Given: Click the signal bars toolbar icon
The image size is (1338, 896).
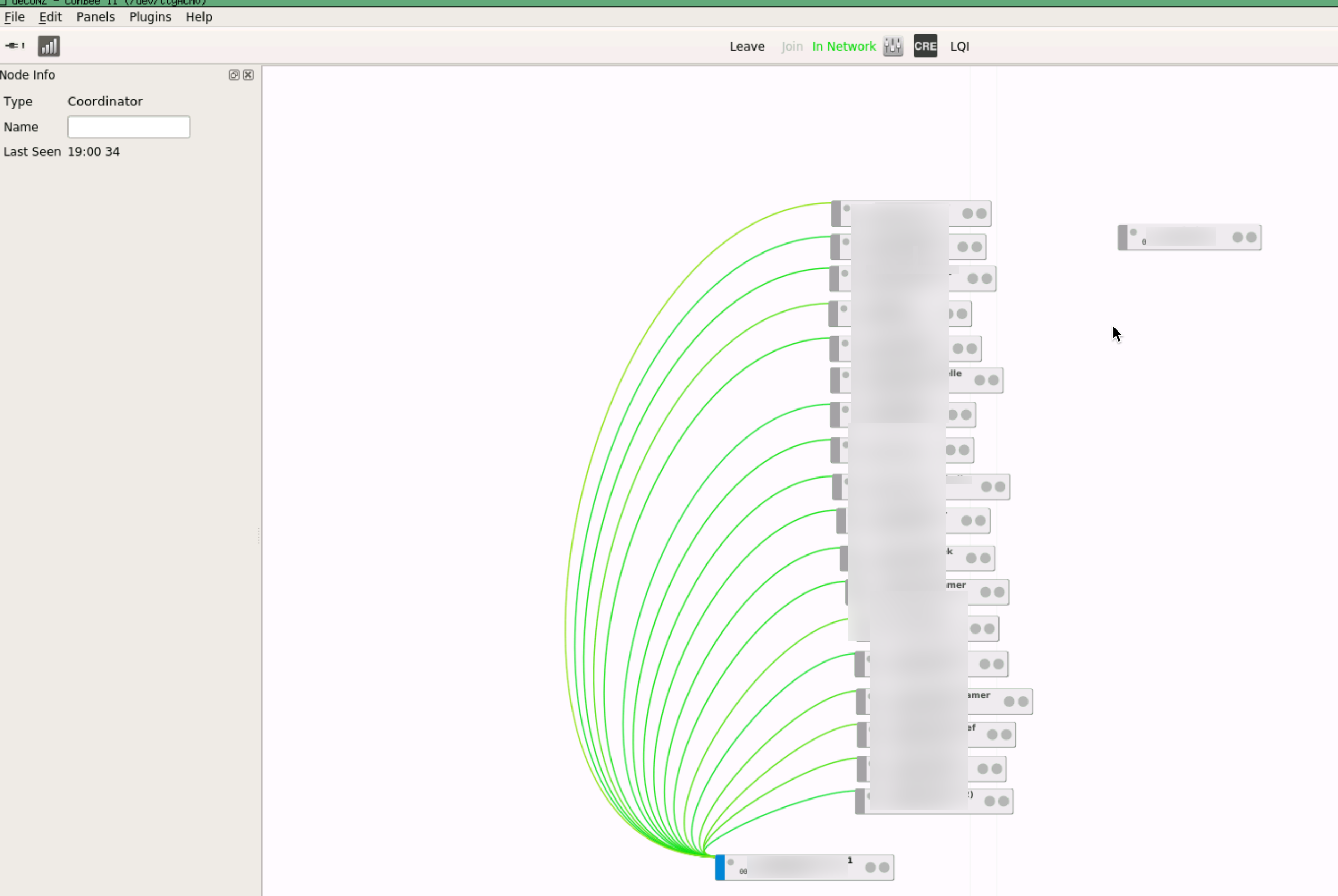Looking at the screenshot, I should click(49, 46).
